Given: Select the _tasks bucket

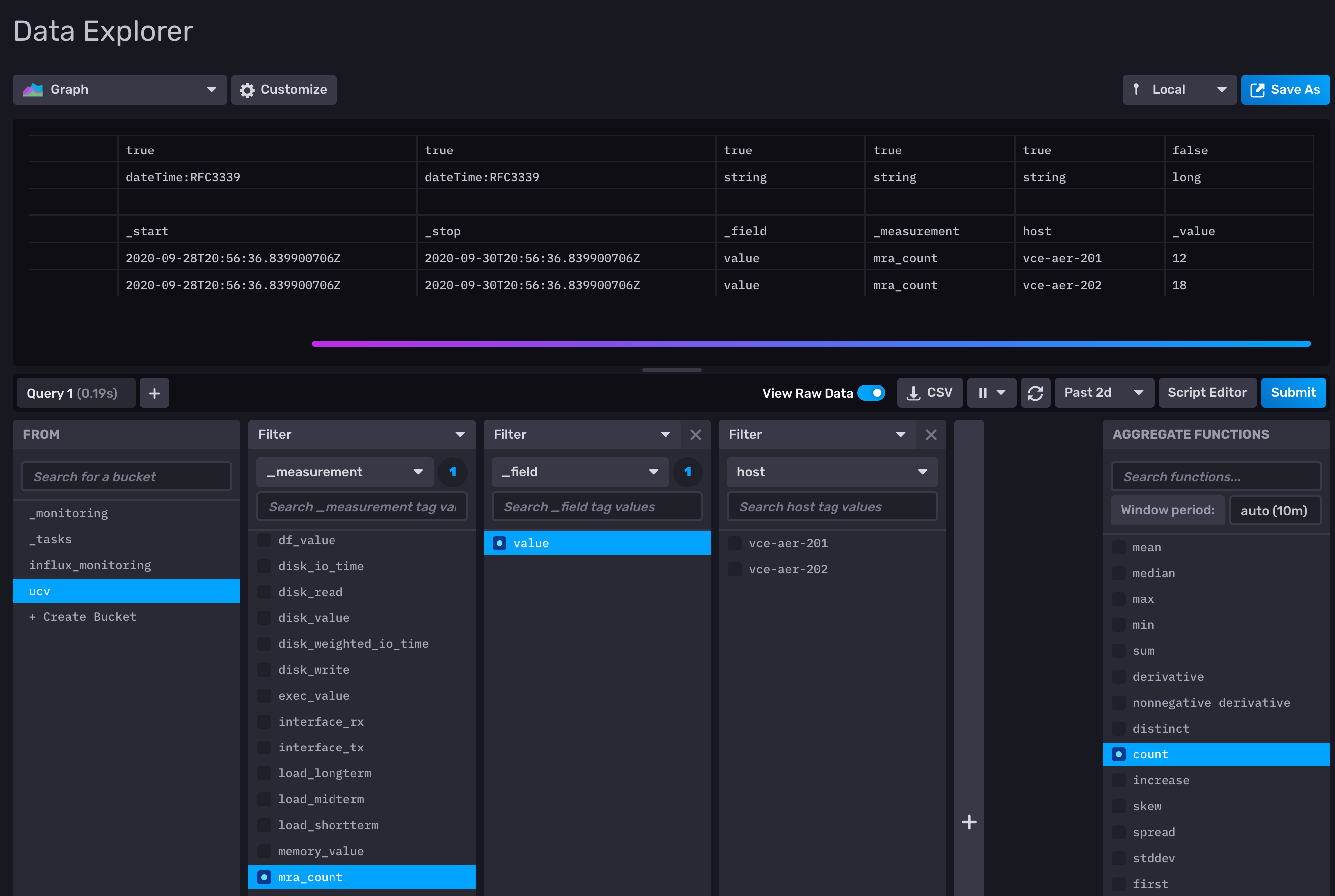Looking at the screenshot, I should [126, 539].
